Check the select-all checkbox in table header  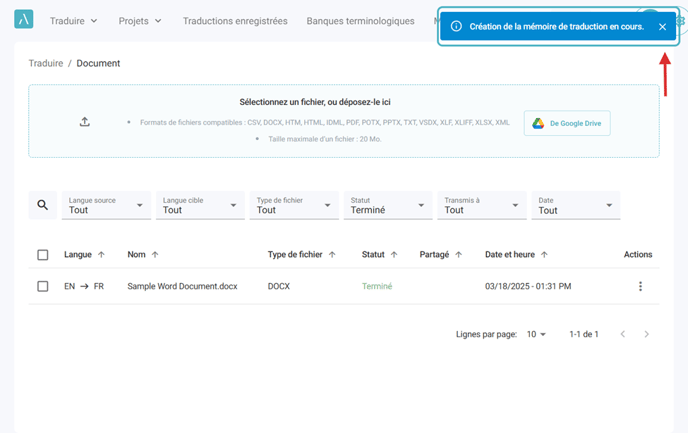click(x=43, y=255)
